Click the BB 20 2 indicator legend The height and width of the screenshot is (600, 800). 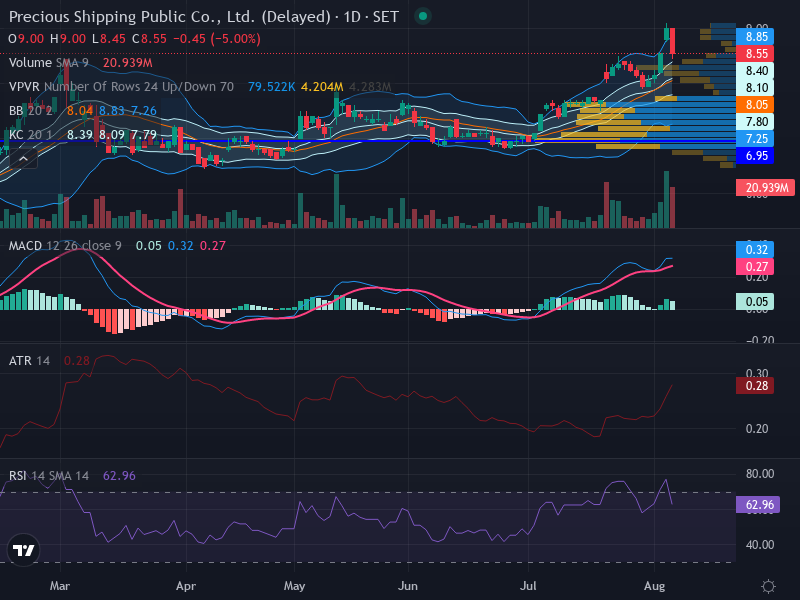coord(31,111)
